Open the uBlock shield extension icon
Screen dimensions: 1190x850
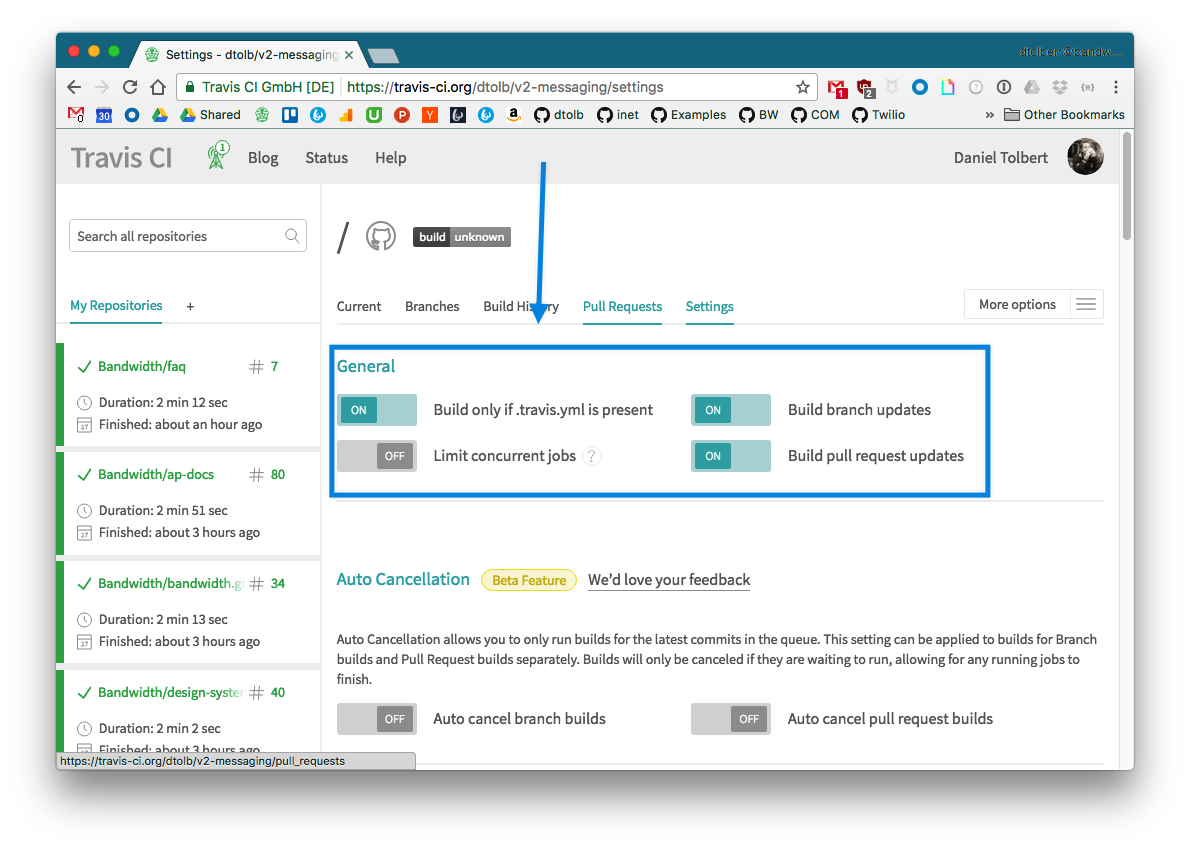[x=865, y=88]
